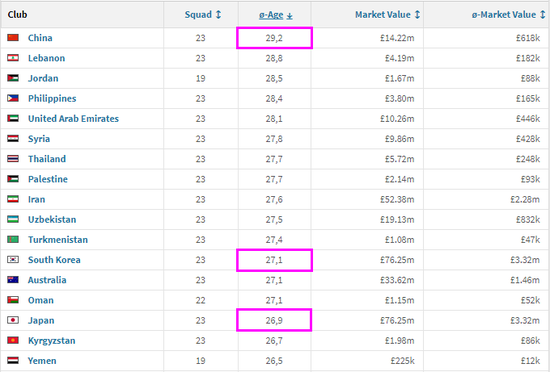Sort by ø-Age column header
The width and height of the screenshot is (550, 372).
tap(275, 15)
